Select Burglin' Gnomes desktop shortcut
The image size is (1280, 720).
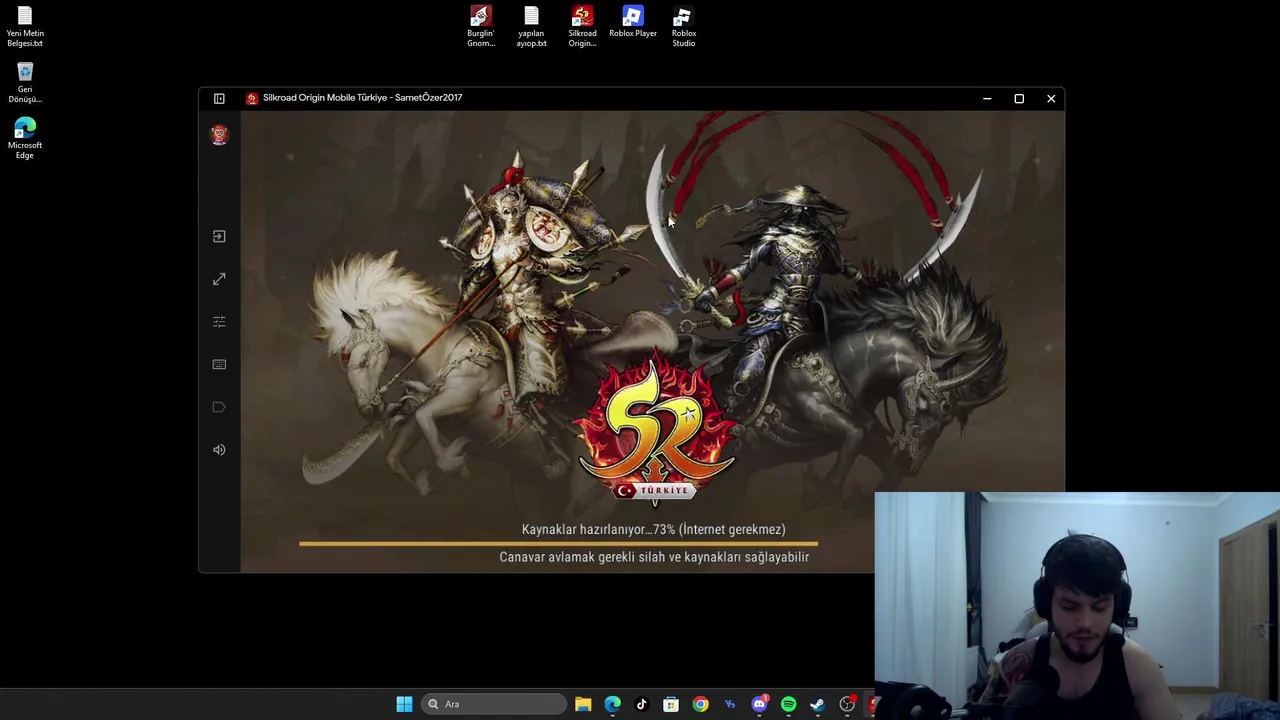pos(481,27)
